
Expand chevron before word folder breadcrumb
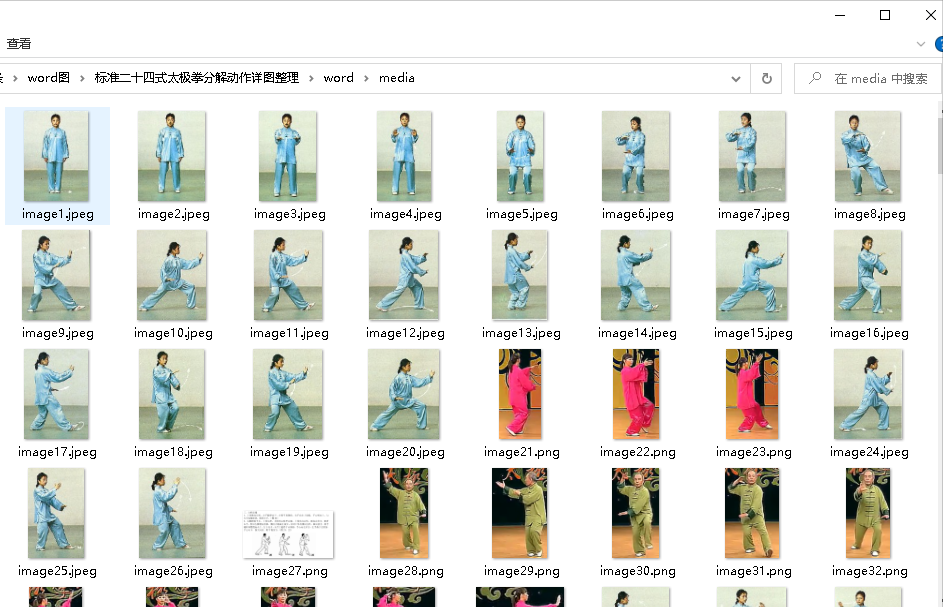pyautogui.click(x=311, y=78)
